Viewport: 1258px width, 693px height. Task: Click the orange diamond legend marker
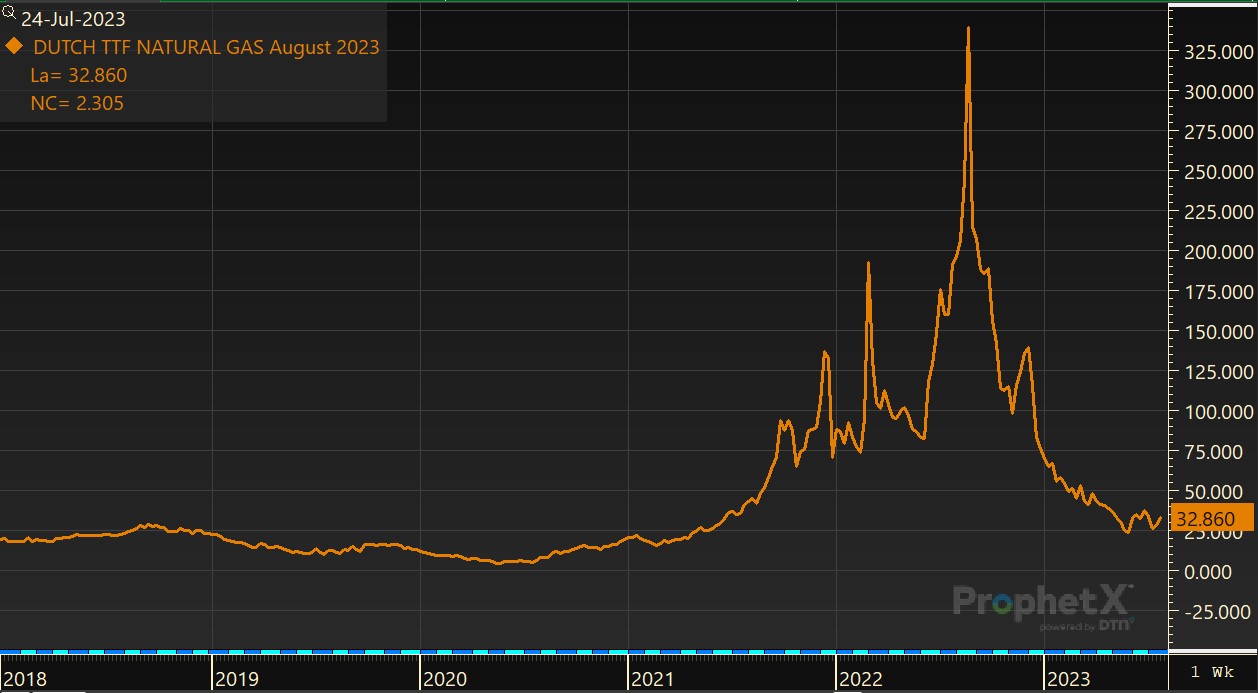14,46
